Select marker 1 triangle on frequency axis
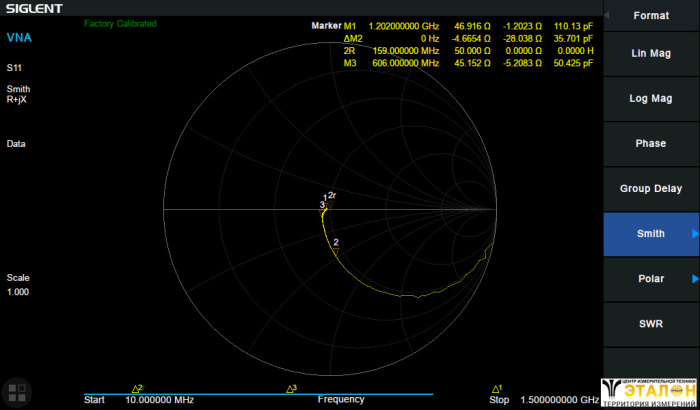The width and height of the screenshot is (700, 410). tap(496, 389)
